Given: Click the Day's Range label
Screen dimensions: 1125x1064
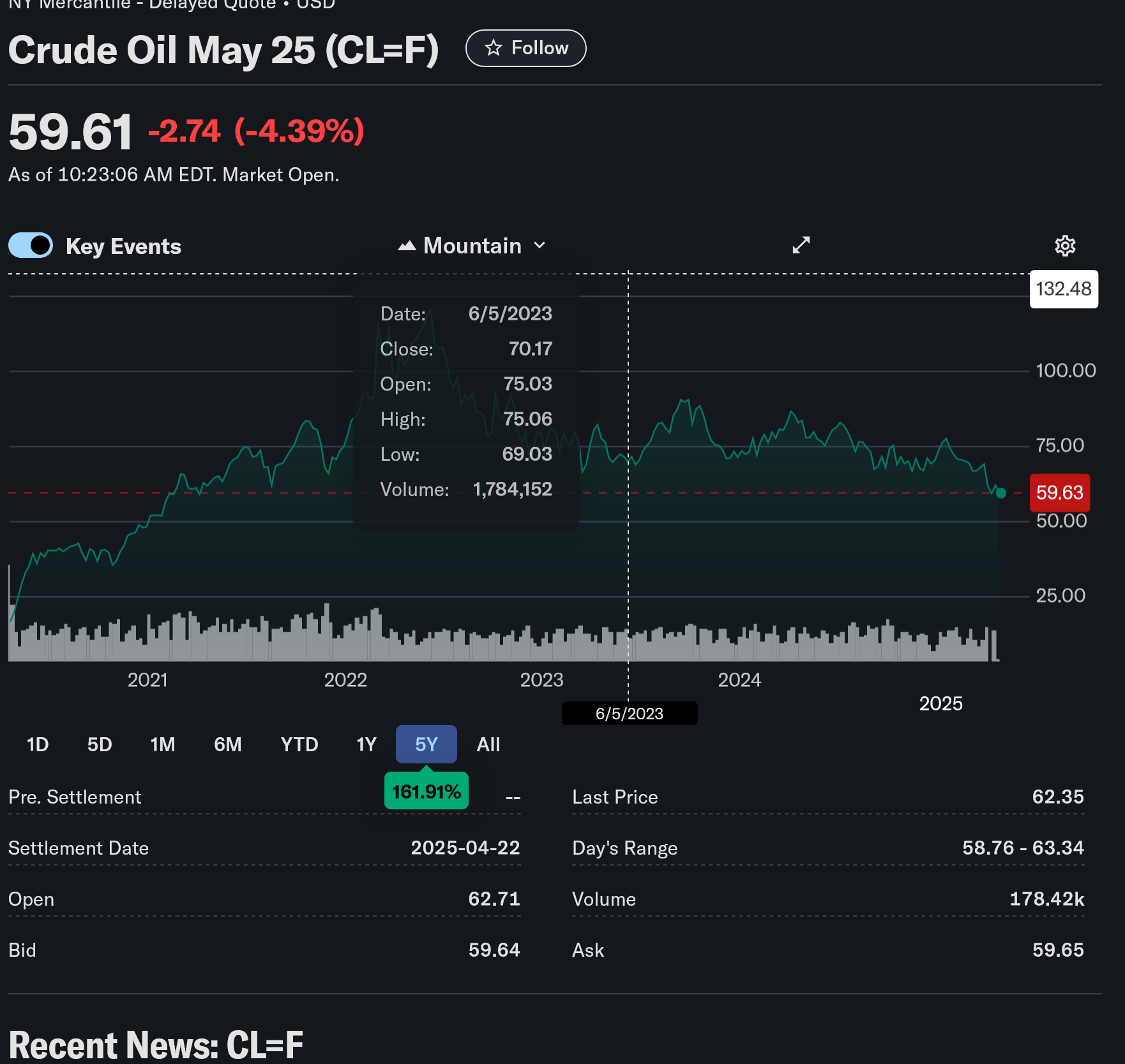Looking at the screenshot, I should pos(624,848).
